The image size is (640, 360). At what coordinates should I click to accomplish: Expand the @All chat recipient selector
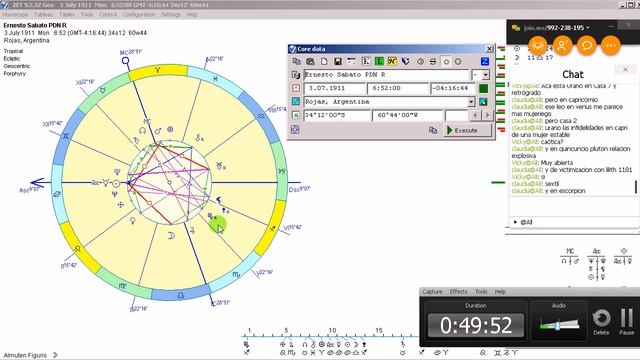pos(516,222)
